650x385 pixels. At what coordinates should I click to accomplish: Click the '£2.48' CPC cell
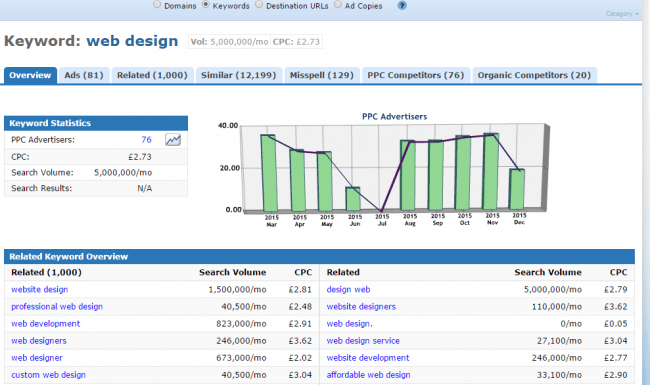300,307
